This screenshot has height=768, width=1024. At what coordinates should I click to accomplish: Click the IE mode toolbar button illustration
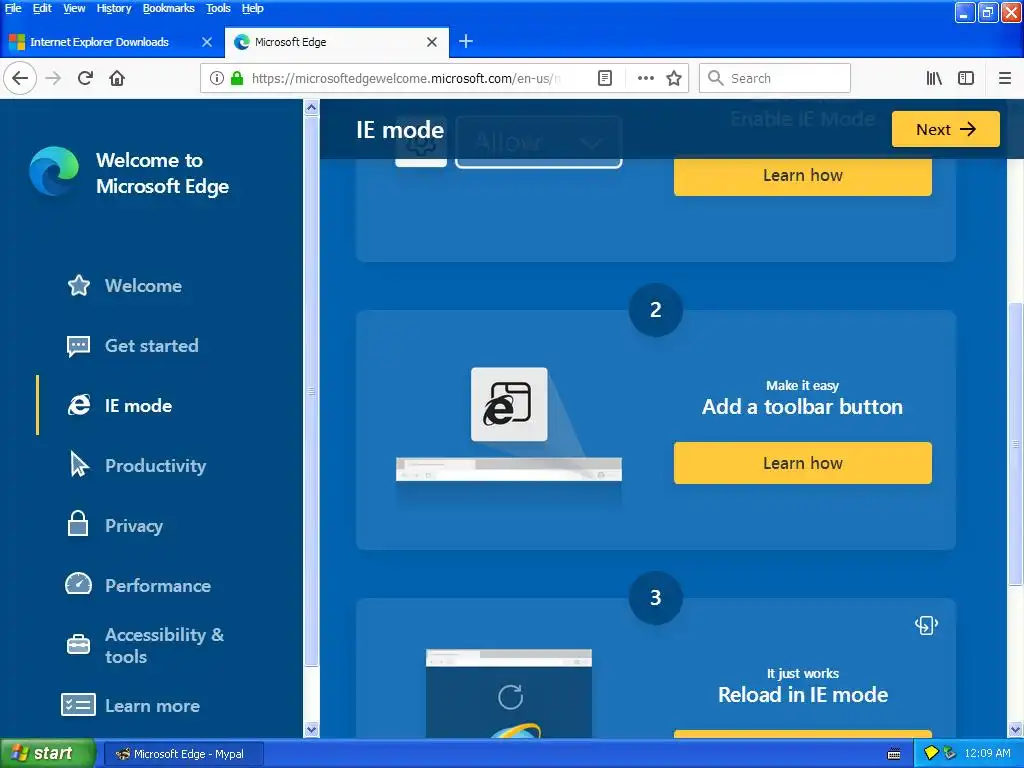(x=509, y=404)
